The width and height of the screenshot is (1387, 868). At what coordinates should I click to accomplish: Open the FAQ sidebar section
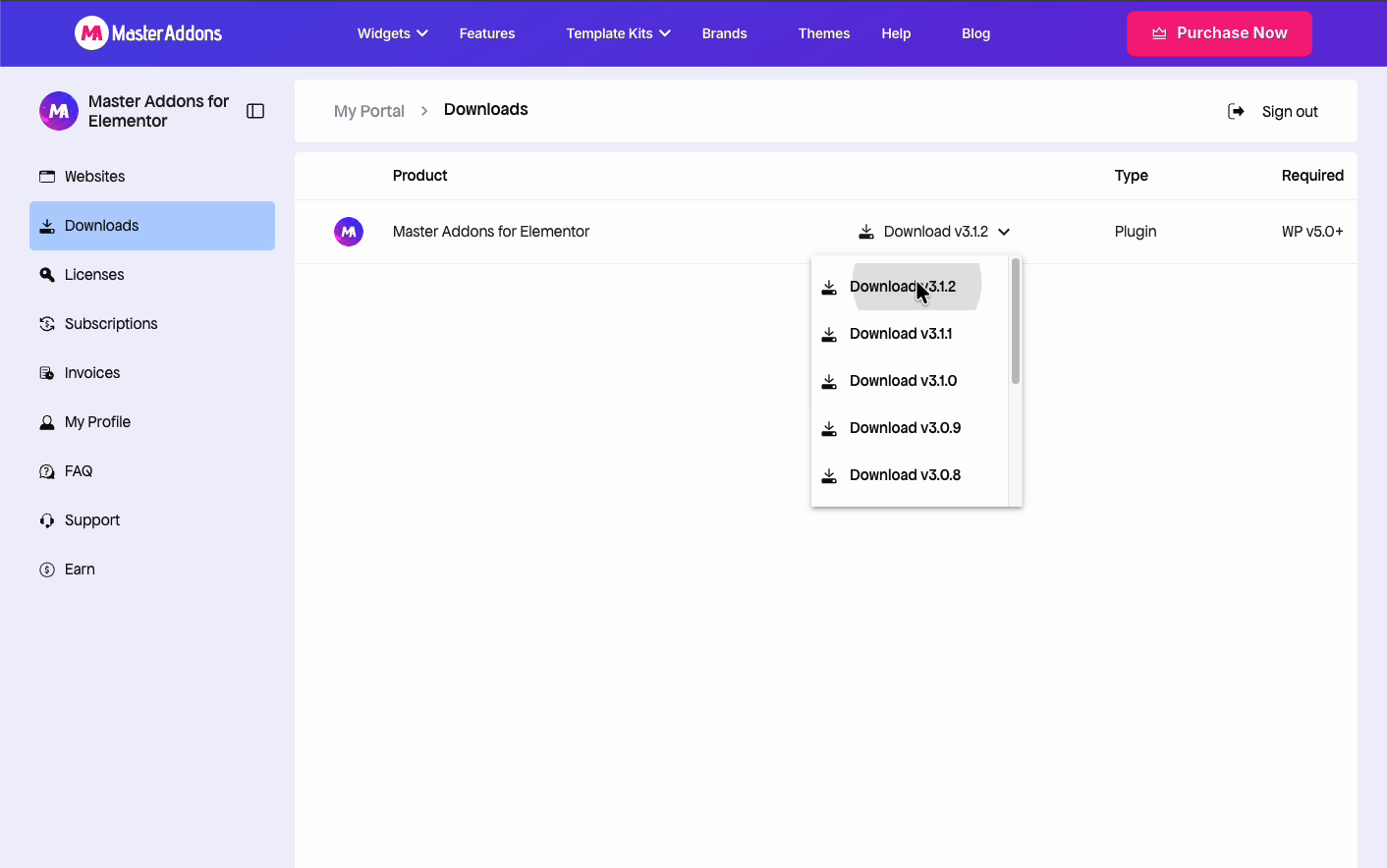pos(152,471)
